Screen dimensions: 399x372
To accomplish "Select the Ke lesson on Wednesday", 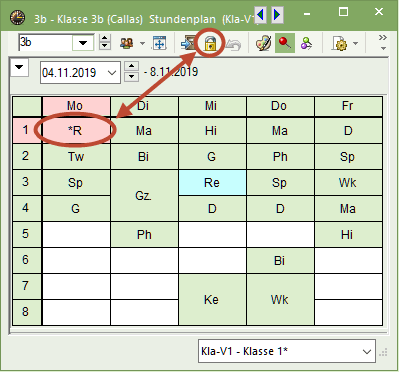I will pyautogui.click(x=212, y=299).
